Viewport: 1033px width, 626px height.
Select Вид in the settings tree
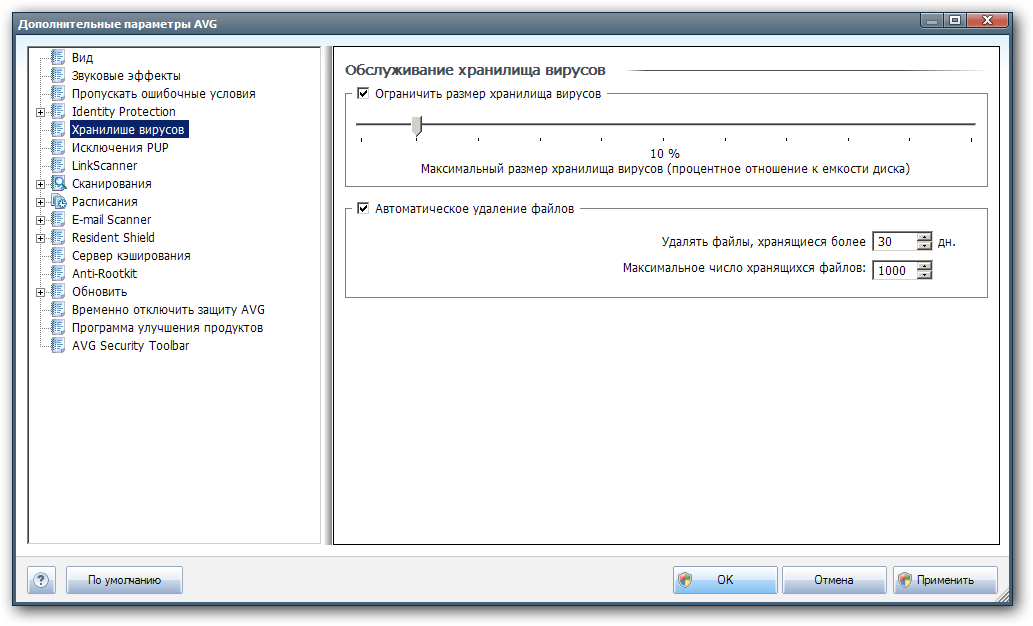coord(82,57)
